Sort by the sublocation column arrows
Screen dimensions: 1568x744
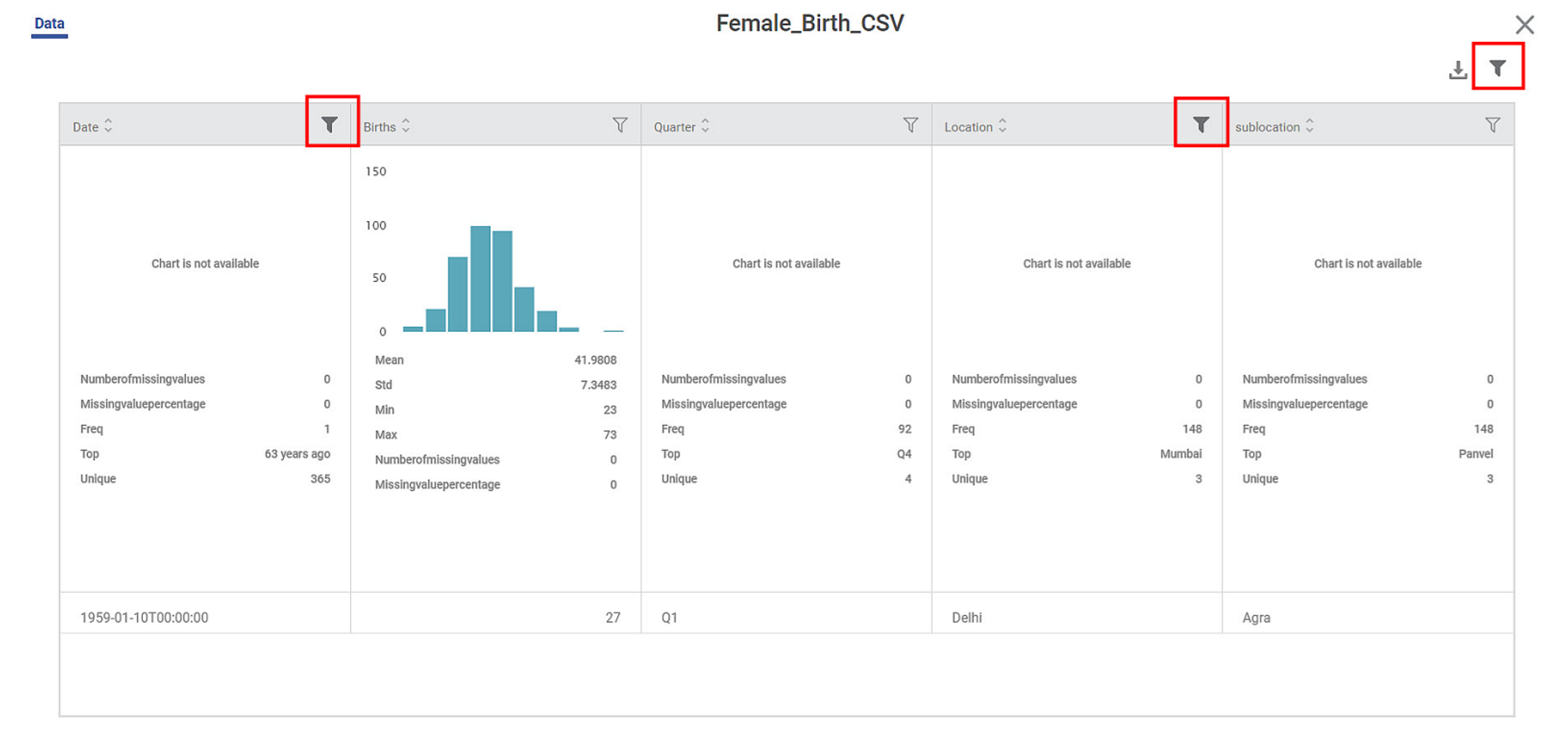pos(1309,126)
